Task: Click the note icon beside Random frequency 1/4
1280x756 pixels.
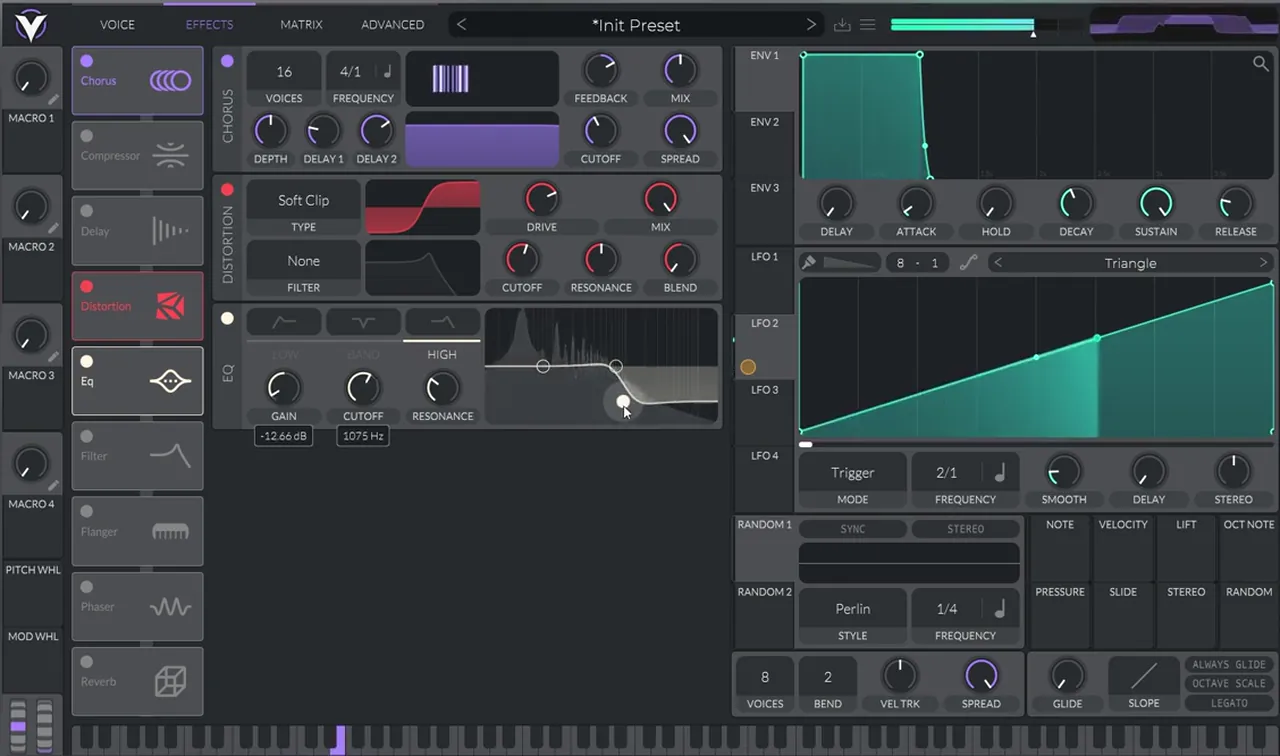Action: tap(999, 608)
